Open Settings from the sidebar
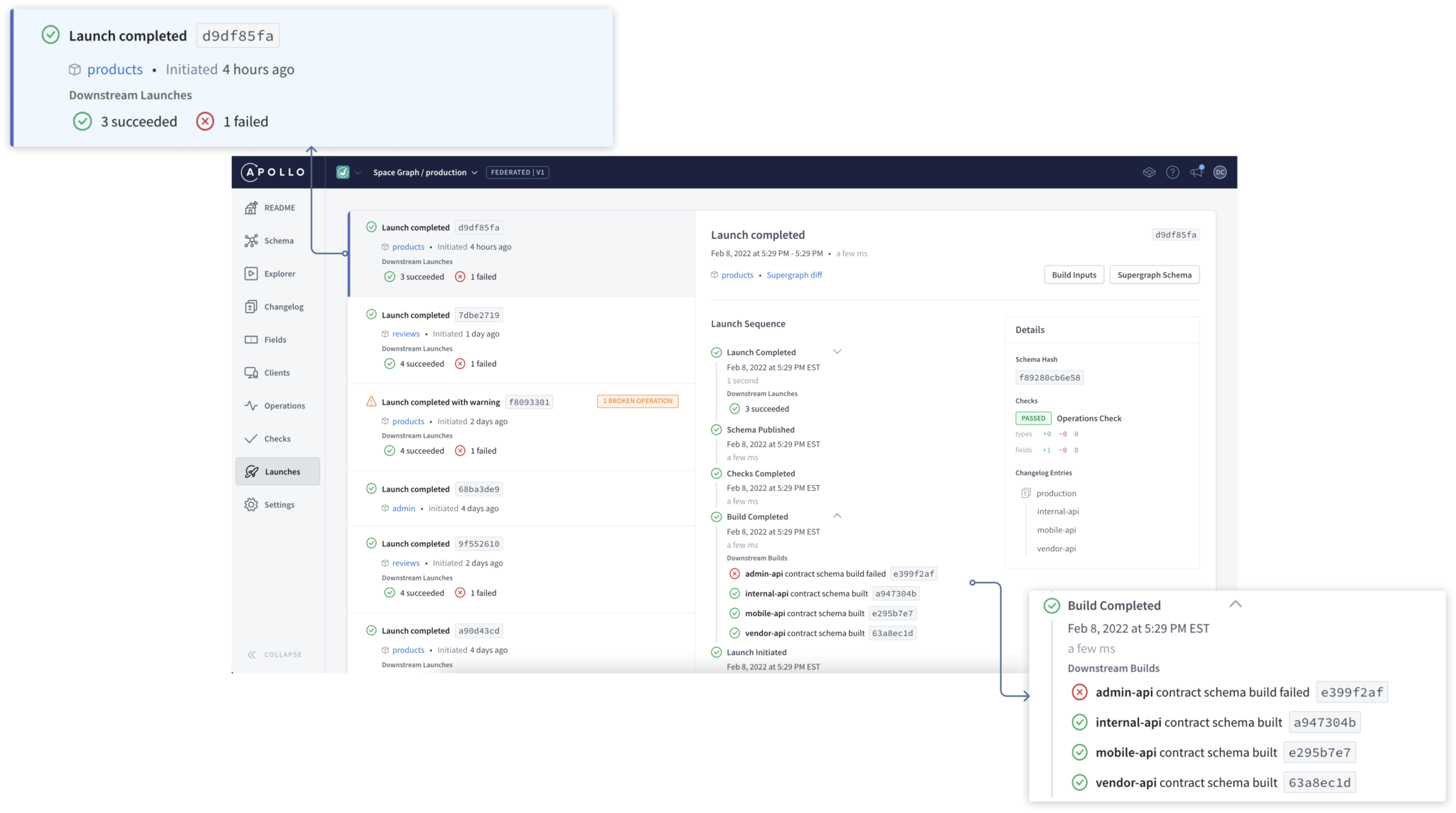The image size is (1456, 813). (x=252, y=504)
